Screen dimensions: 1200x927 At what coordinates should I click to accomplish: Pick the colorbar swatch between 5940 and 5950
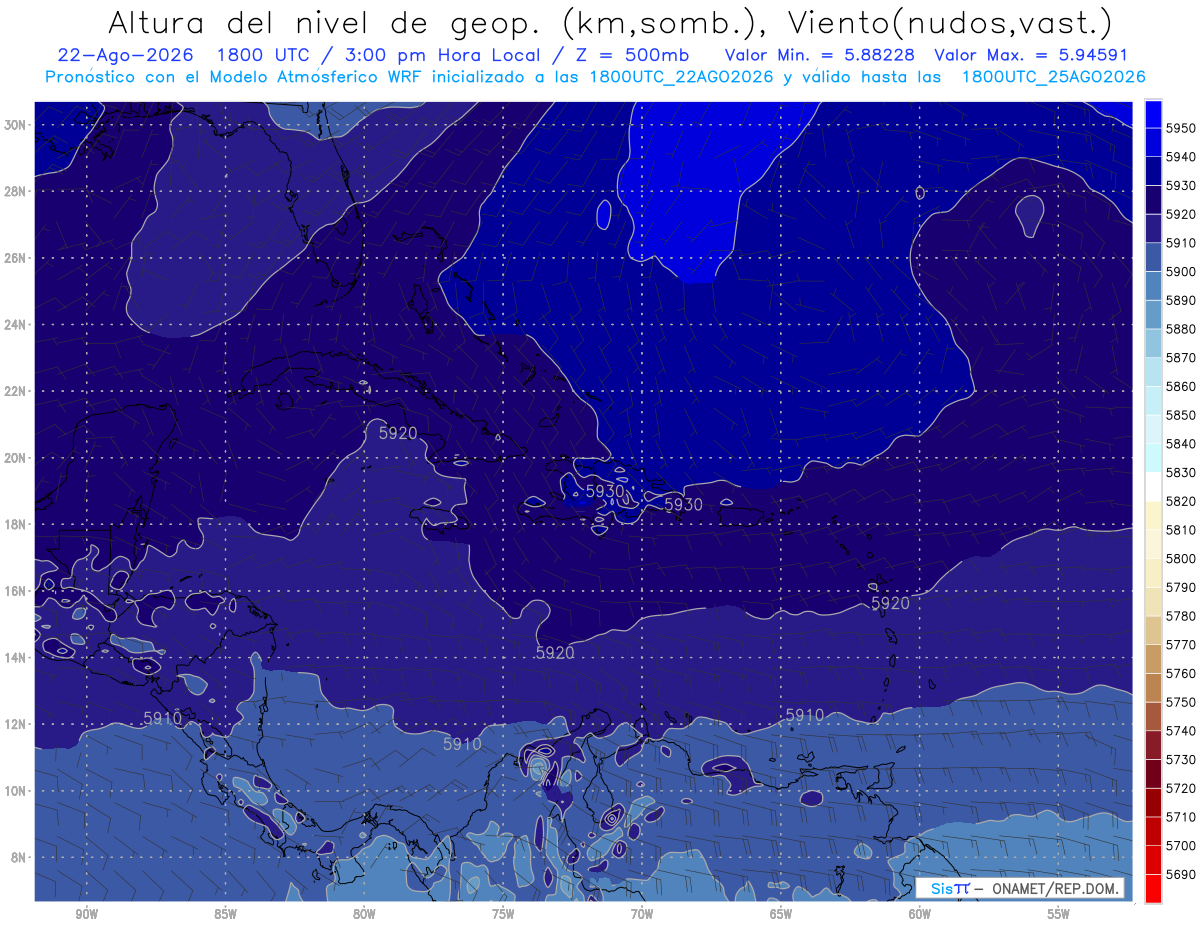[x=1153, y=142]
